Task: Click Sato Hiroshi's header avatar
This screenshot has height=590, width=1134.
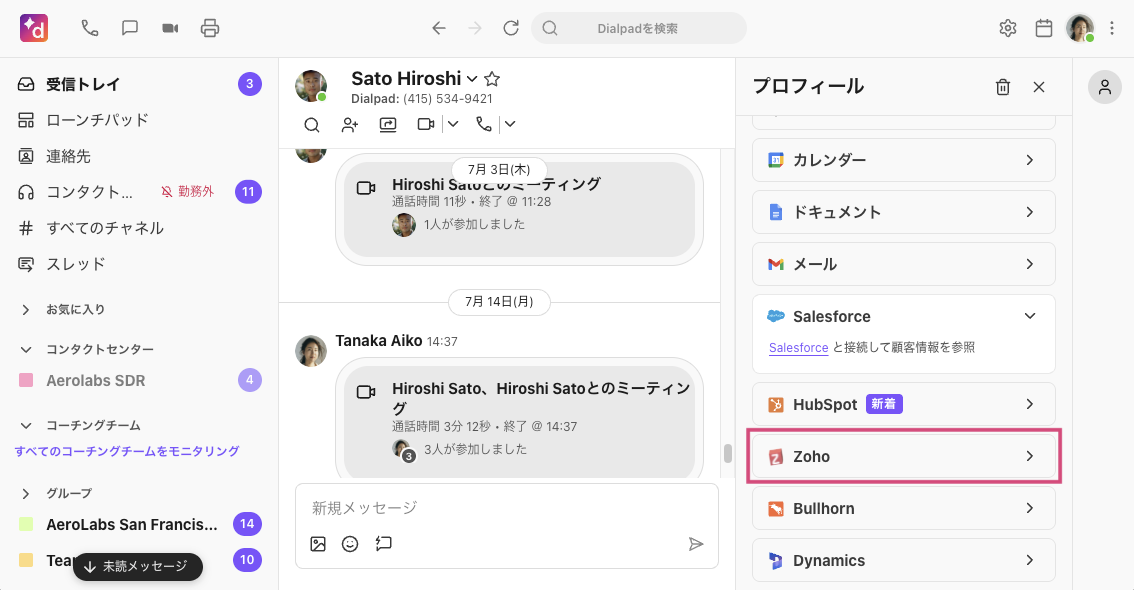Action: click(x=311, y=86)
